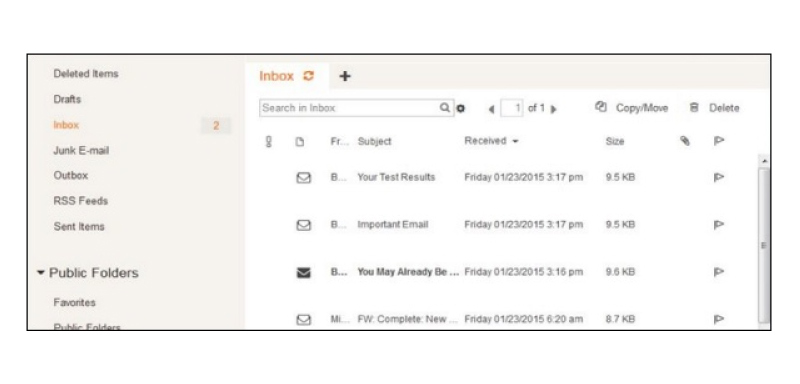Viewport: 800px width, 384px height.
Task: Click the search magnifier icon
Action: coord(445,108)
